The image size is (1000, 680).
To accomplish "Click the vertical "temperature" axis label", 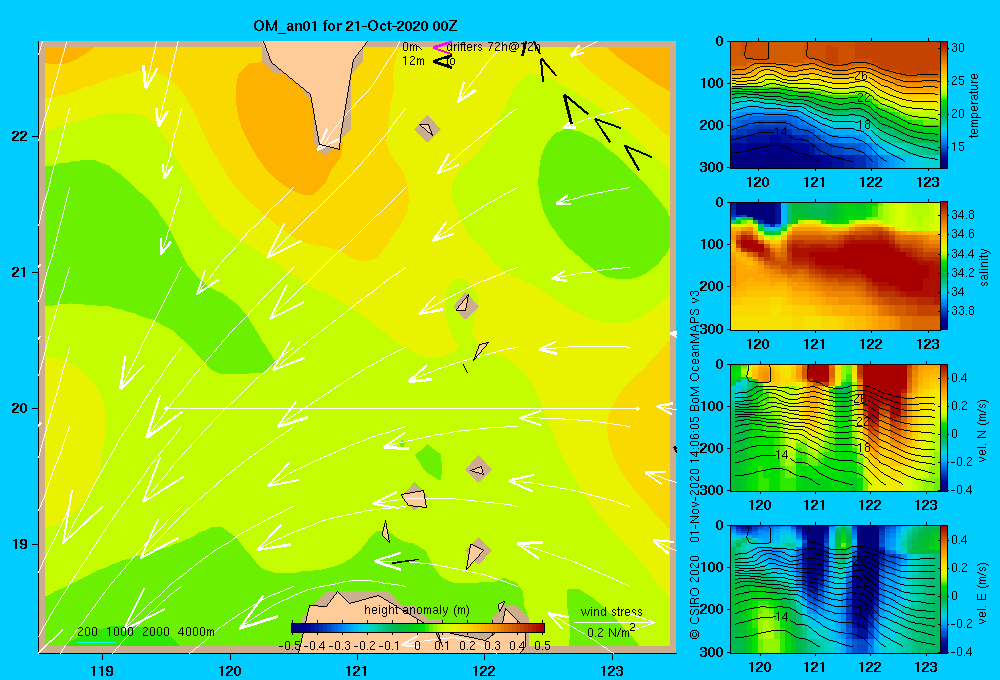I will (974, 105).
